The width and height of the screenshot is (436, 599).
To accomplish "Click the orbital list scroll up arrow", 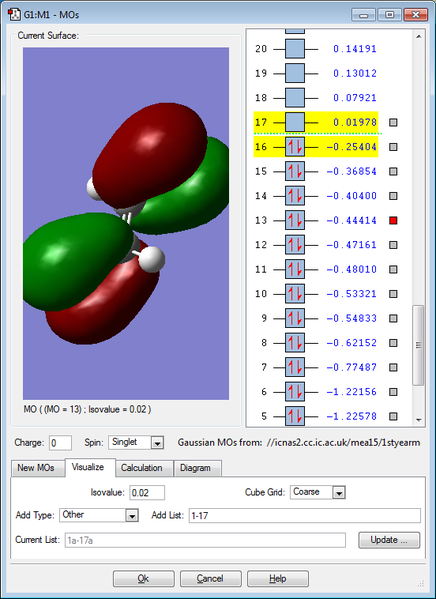I will [x=418, y=37].
